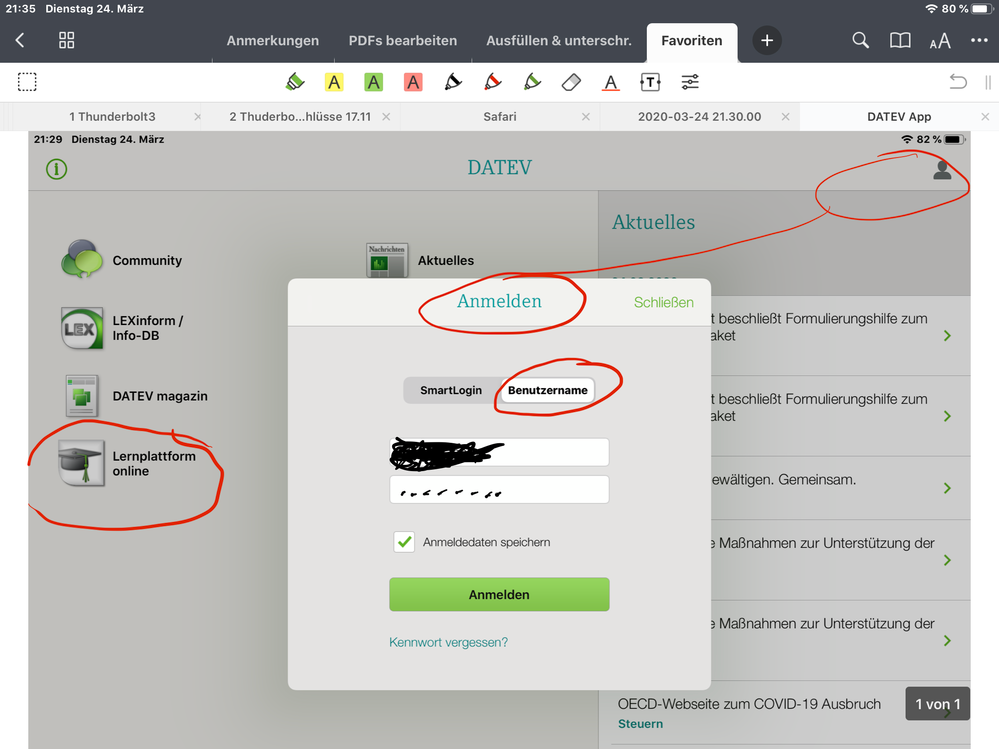The width and height of the screenshot is (999, 749).
Task: Expand the 'ewältigen. Gemeinsam.' news chevron
Action: pyautogui.click(x=947, y=488)
